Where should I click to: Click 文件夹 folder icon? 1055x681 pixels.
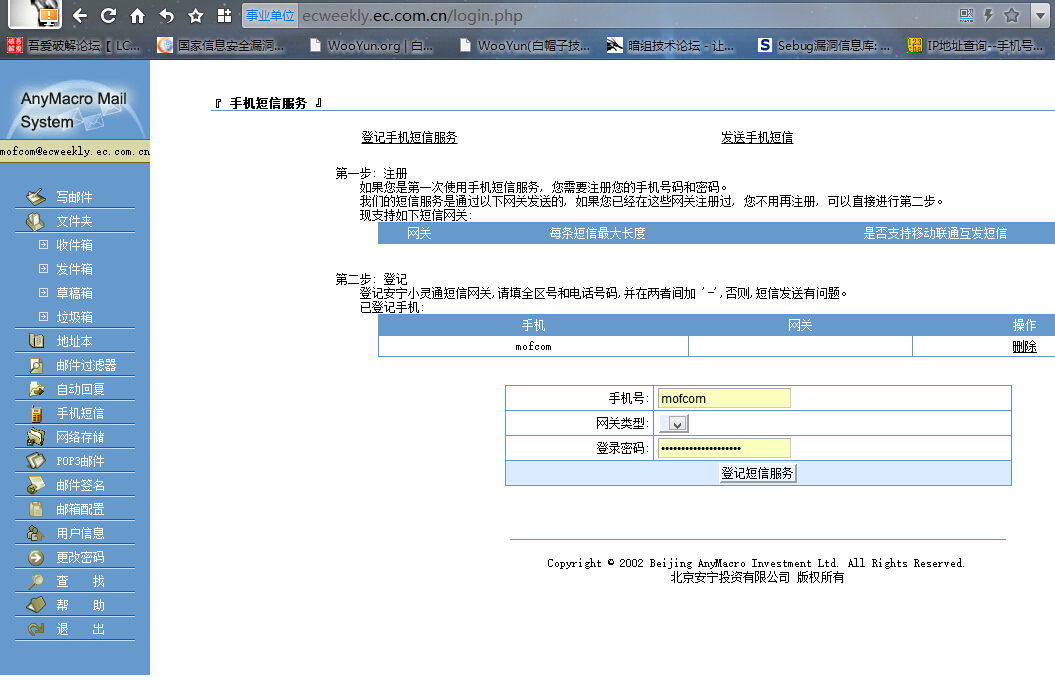pyautogui.click(x=36, y=221)
